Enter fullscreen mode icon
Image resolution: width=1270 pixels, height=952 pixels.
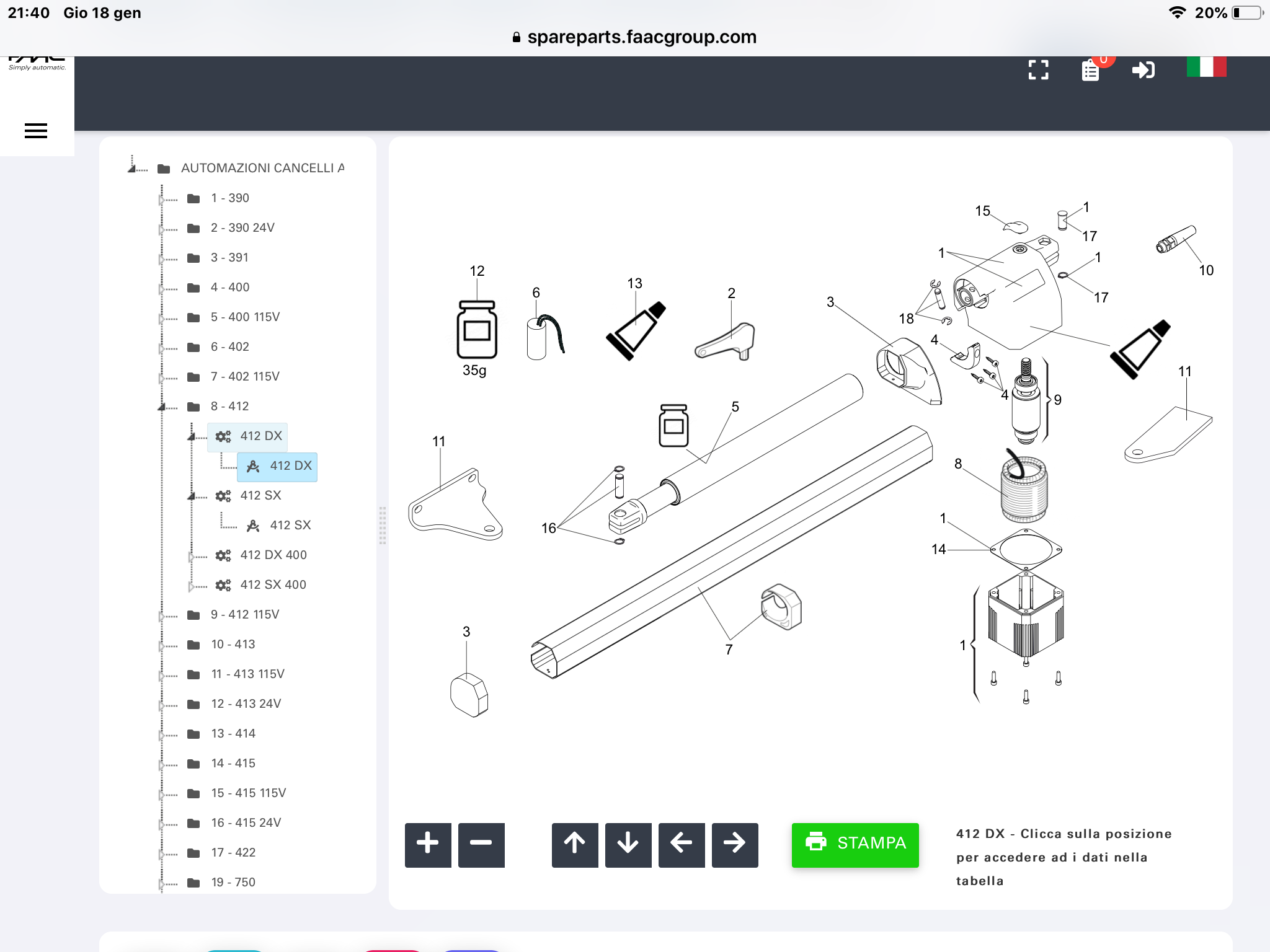click(1038, 70)
